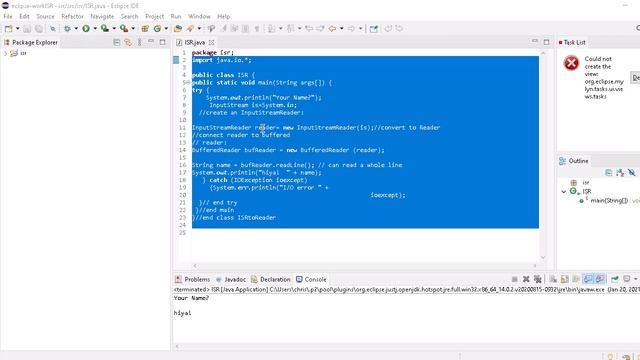Select the Package Explorer tab
This screenshot has width=640, height=360.
pyautogui.click(x=31, y=42)
